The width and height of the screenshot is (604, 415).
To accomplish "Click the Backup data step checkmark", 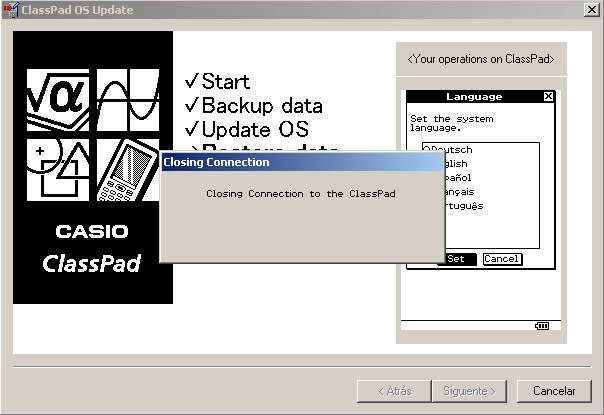I will 192,104.
